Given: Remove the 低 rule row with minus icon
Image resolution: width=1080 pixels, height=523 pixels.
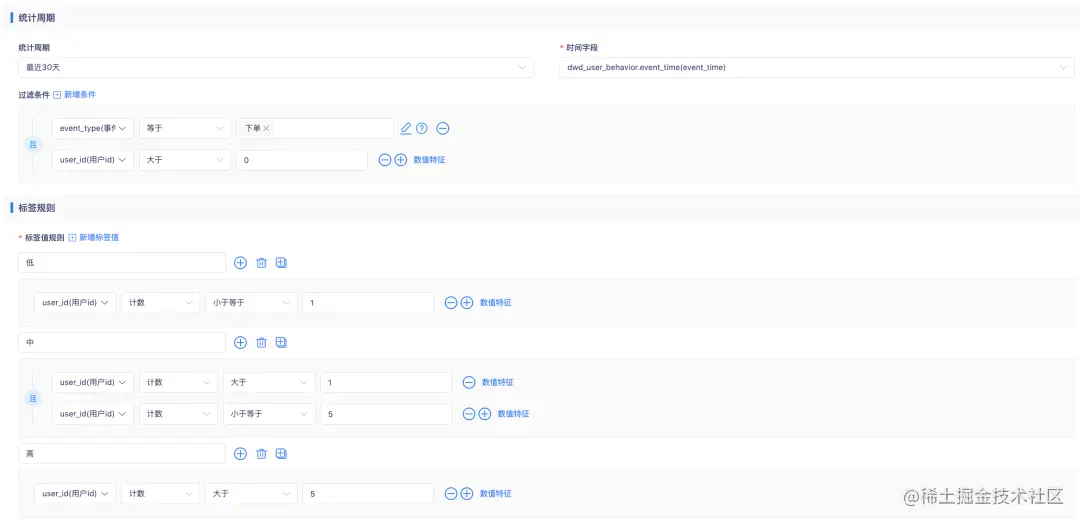Looking at the screenshot, I should tap(451, 302).
